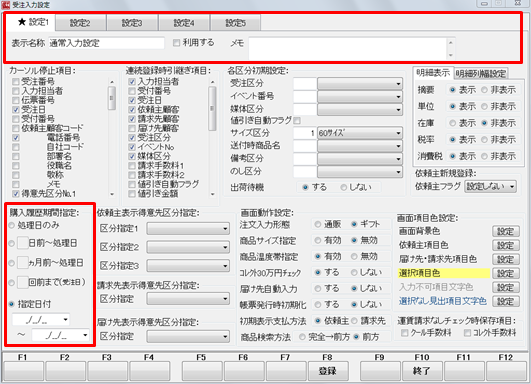Viewport: 531px width, 384px height.
Task: Open the 設定4 tab
Action: (x=184, y=23)
